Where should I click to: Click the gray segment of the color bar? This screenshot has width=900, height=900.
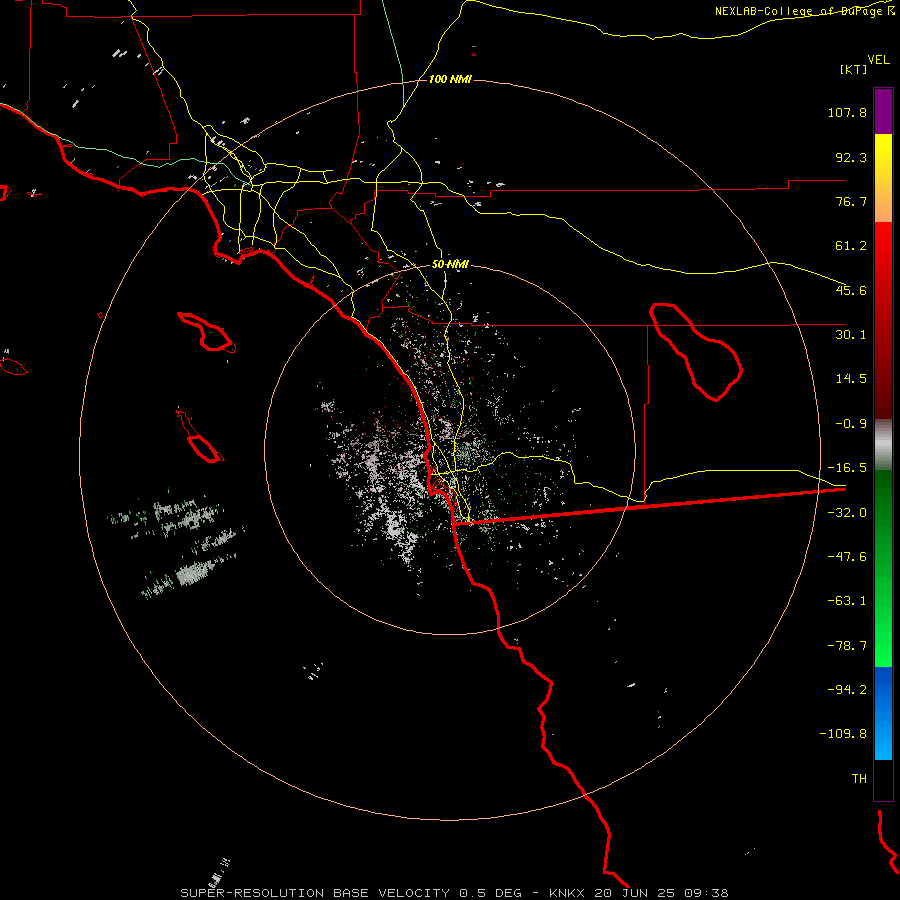click(883, 444)
